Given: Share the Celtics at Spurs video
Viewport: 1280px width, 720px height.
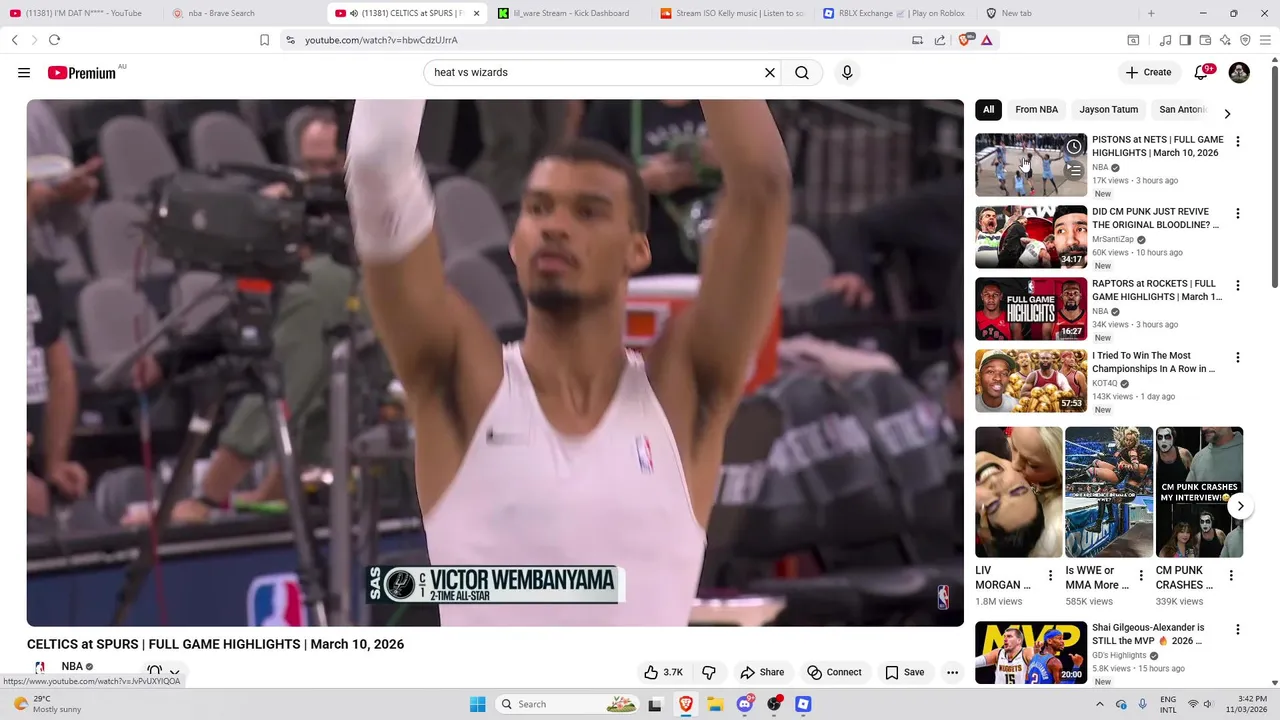Looking at the screenshot, I should coord(762,672).
